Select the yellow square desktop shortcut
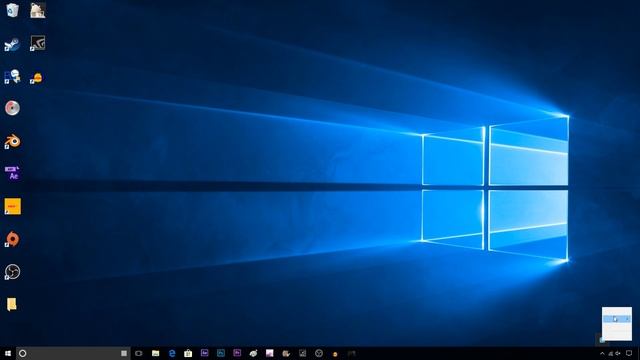The width and height of the screenshot is (640, 360). (12, 207)
